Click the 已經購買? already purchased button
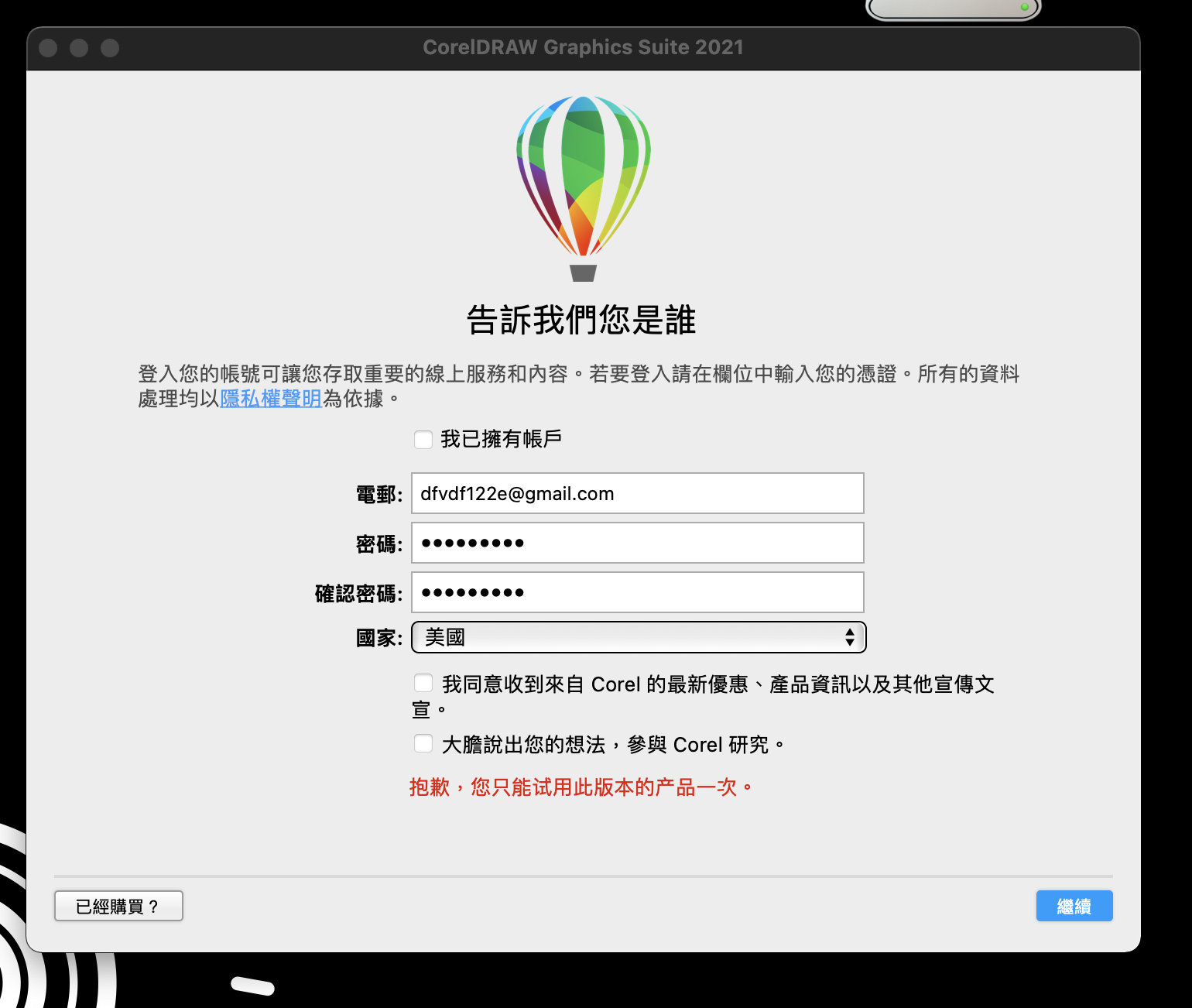The width and height of the screenshot is (1192, 1008). pyautogui.click(x=118, y=905)
